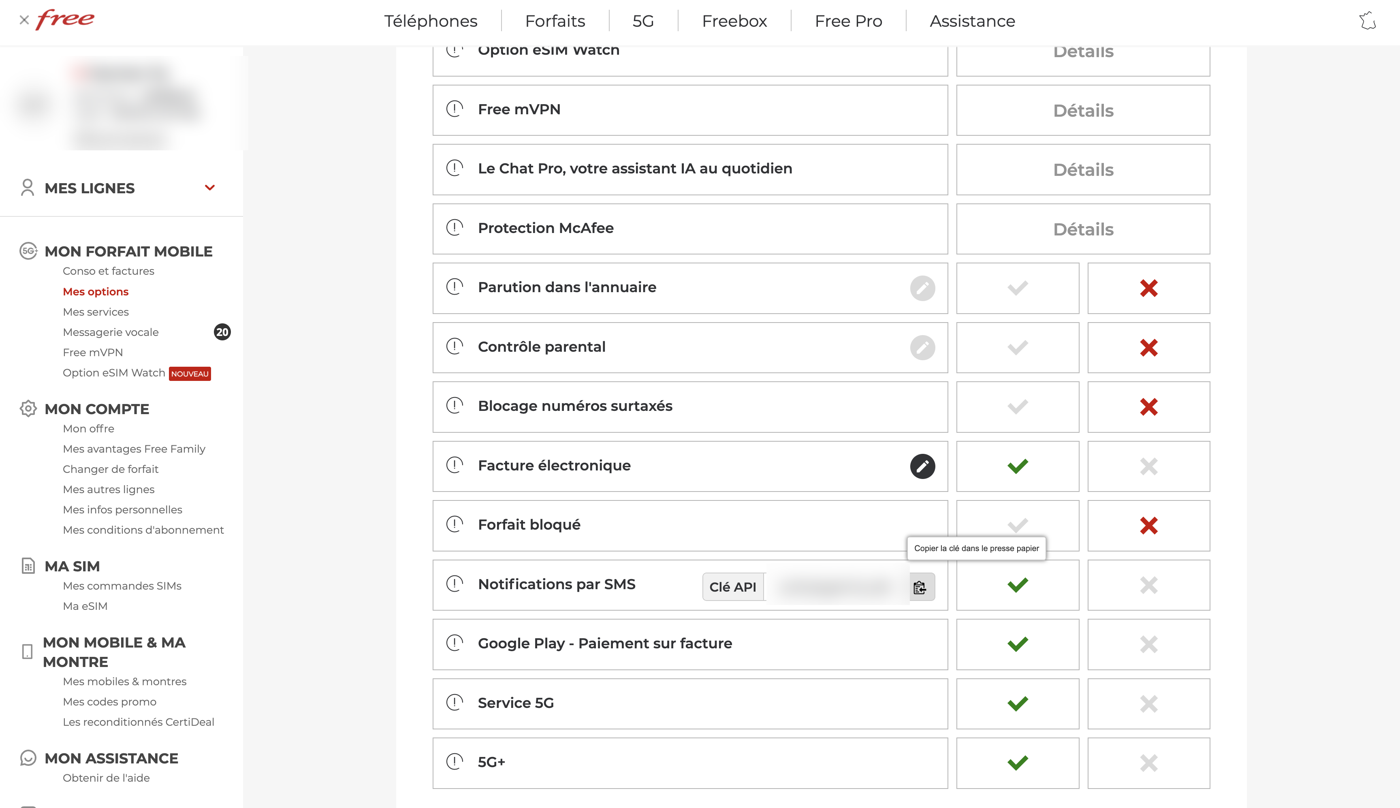Screen dimensions: 1400x808
Task: Go to the Forfaits menu
Action: coord(555,21)
